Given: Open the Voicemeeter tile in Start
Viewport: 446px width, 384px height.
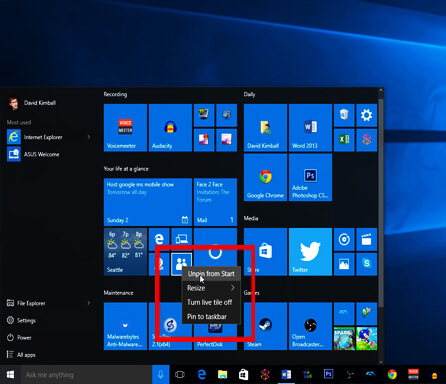Looking at the screenshot, I should 125,128.
